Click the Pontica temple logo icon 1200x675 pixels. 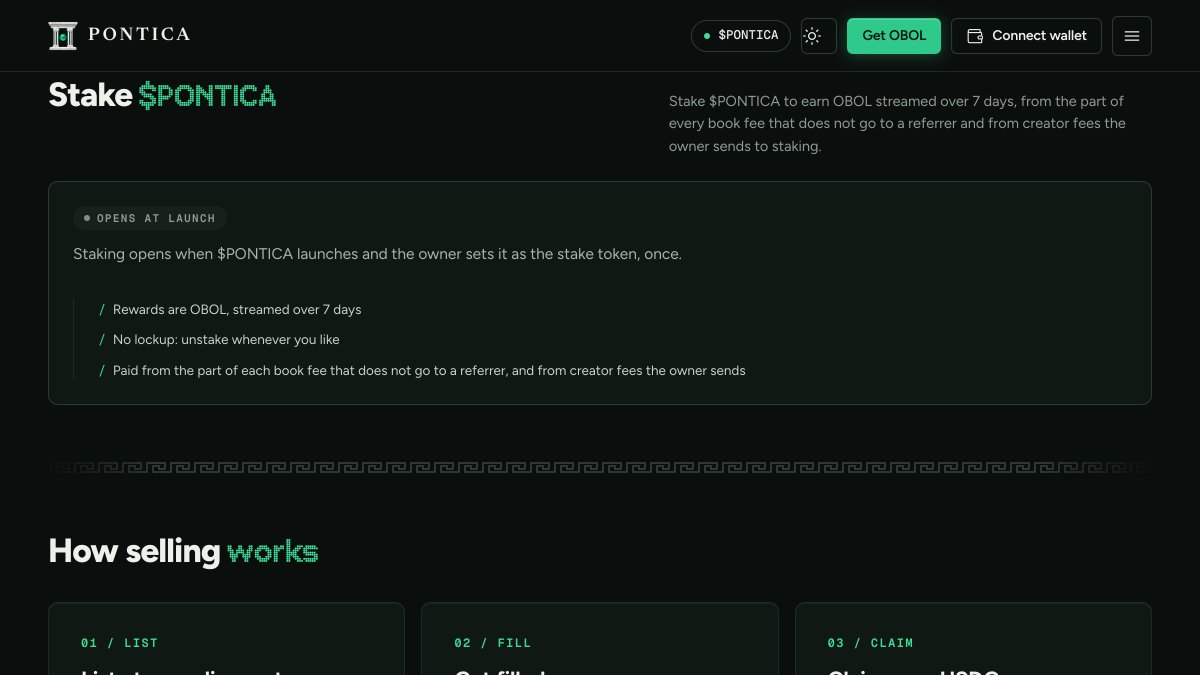(63, 35)
